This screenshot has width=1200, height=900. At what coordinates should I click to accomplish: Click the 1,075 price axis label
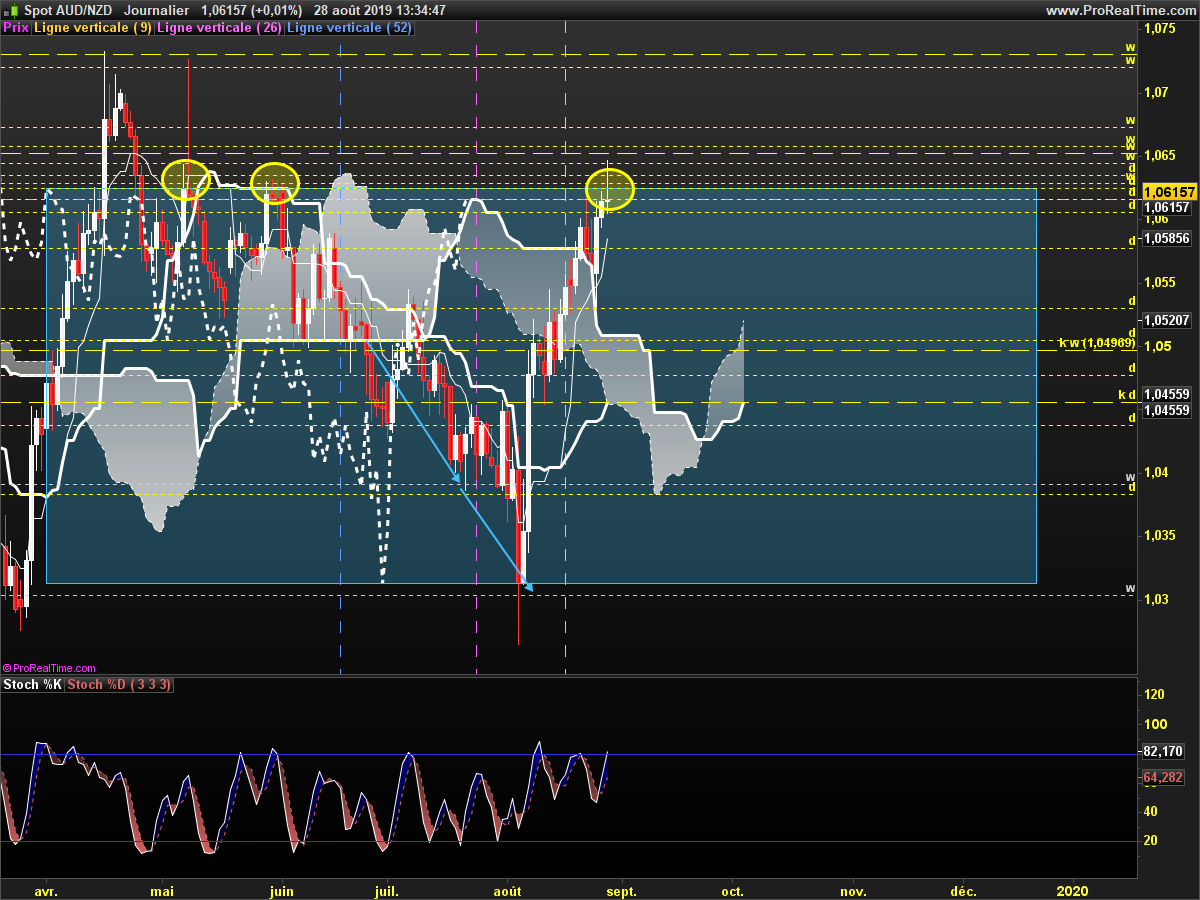click(x=1159, y=29)
